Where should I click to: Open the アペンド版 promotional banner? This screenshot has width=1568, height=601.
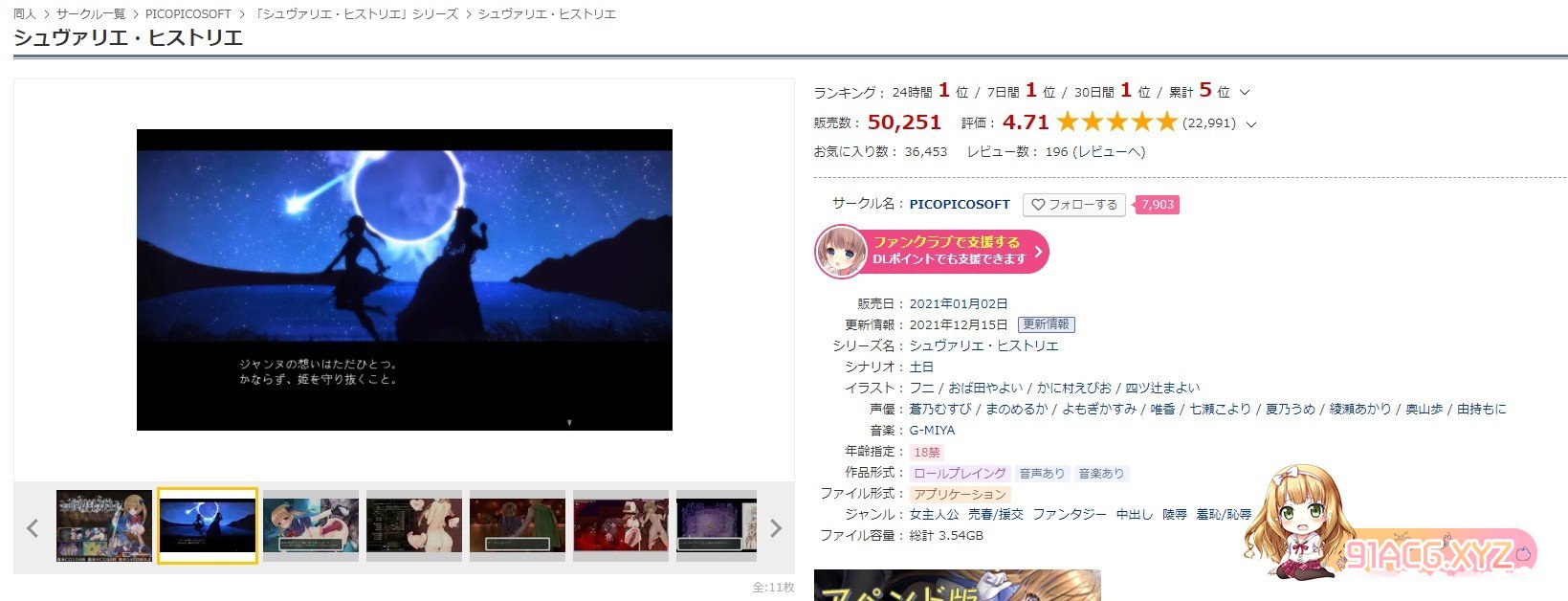point(957,585)
